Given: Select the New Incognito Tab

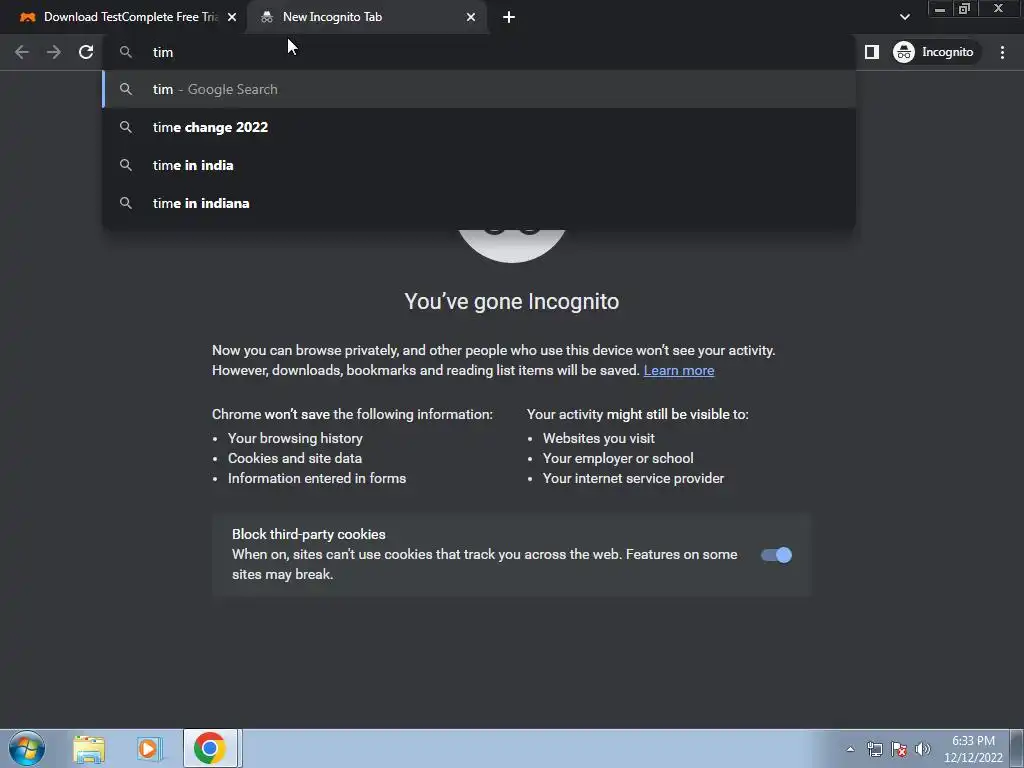Looking at the screenshot, I should tap(367, 17).
